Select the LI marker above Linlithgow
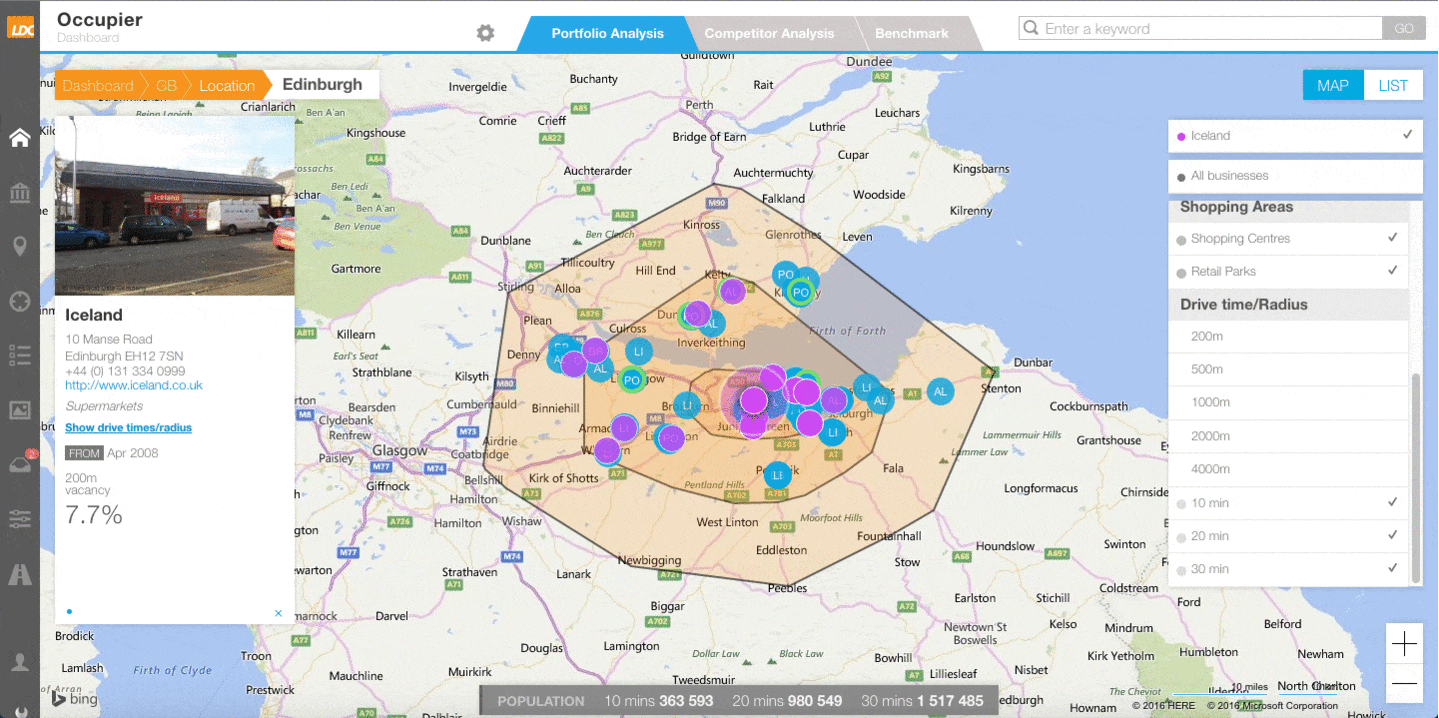This screenshot has height=718, width=1439. [638, 351]
